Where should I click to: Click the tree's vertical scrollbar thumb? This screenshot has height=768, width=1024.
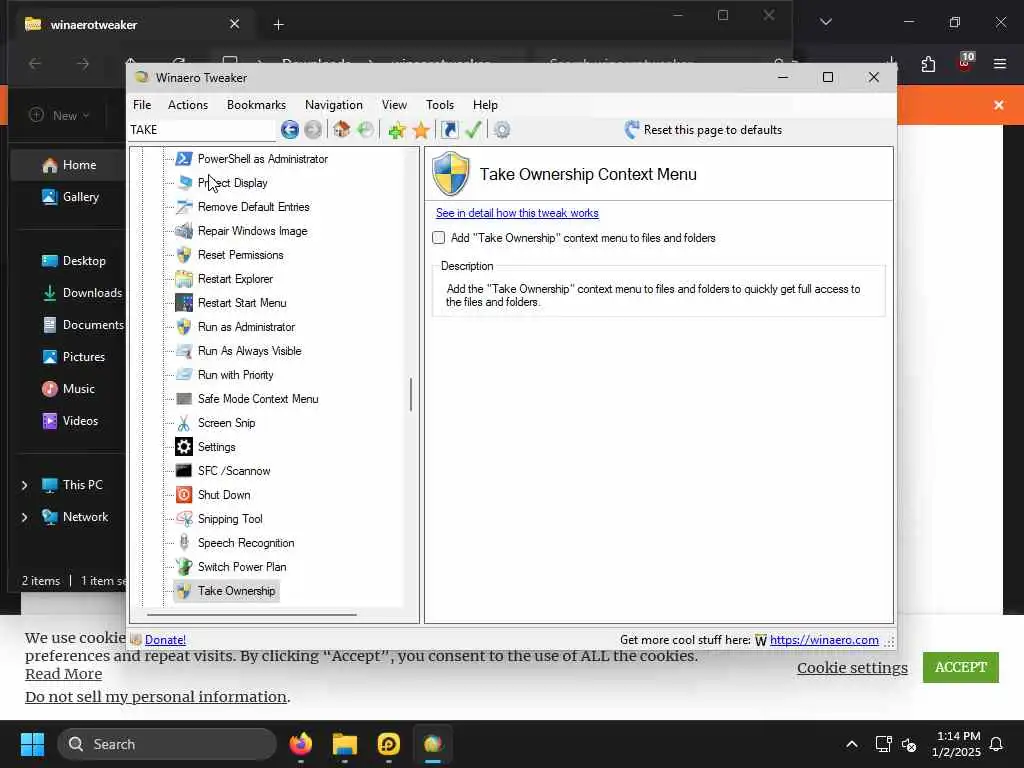(x=411, y=394)
